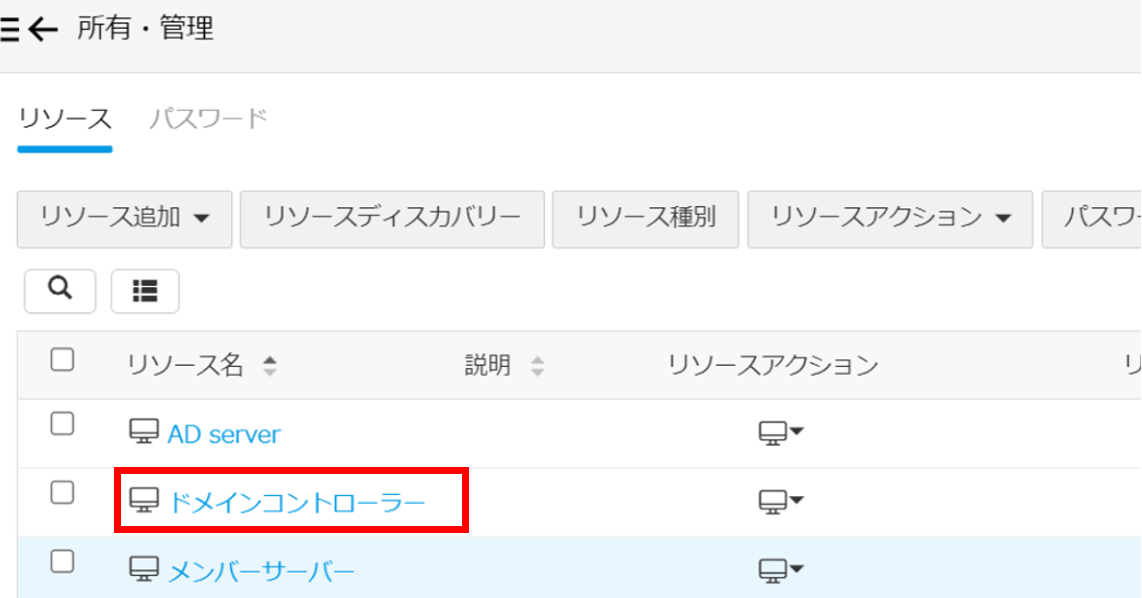This screenshot has width=1142, height=598.
Task: Click the メンバーサーバー computer icon
Action: click(x=144, y=570)
